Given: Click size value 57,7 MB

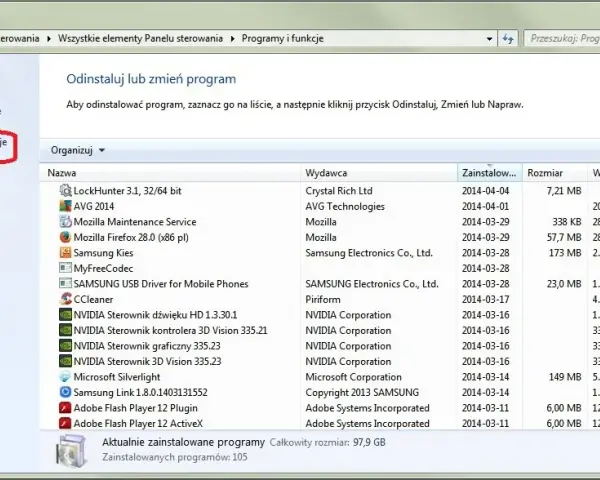Looking at the screenshot, I should (564, 237).
